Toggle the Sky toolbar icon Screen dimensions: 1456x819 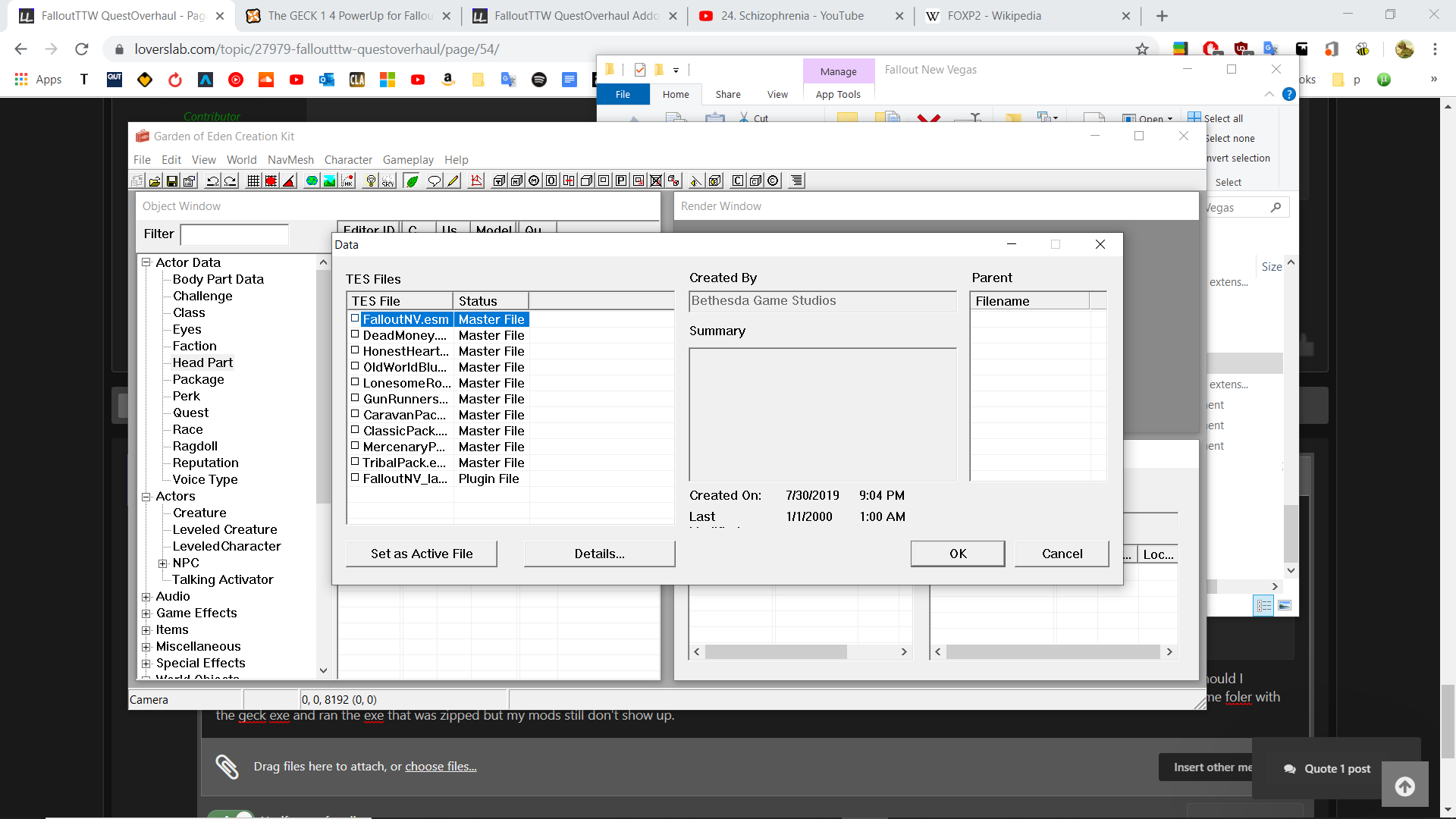[388, 180]
